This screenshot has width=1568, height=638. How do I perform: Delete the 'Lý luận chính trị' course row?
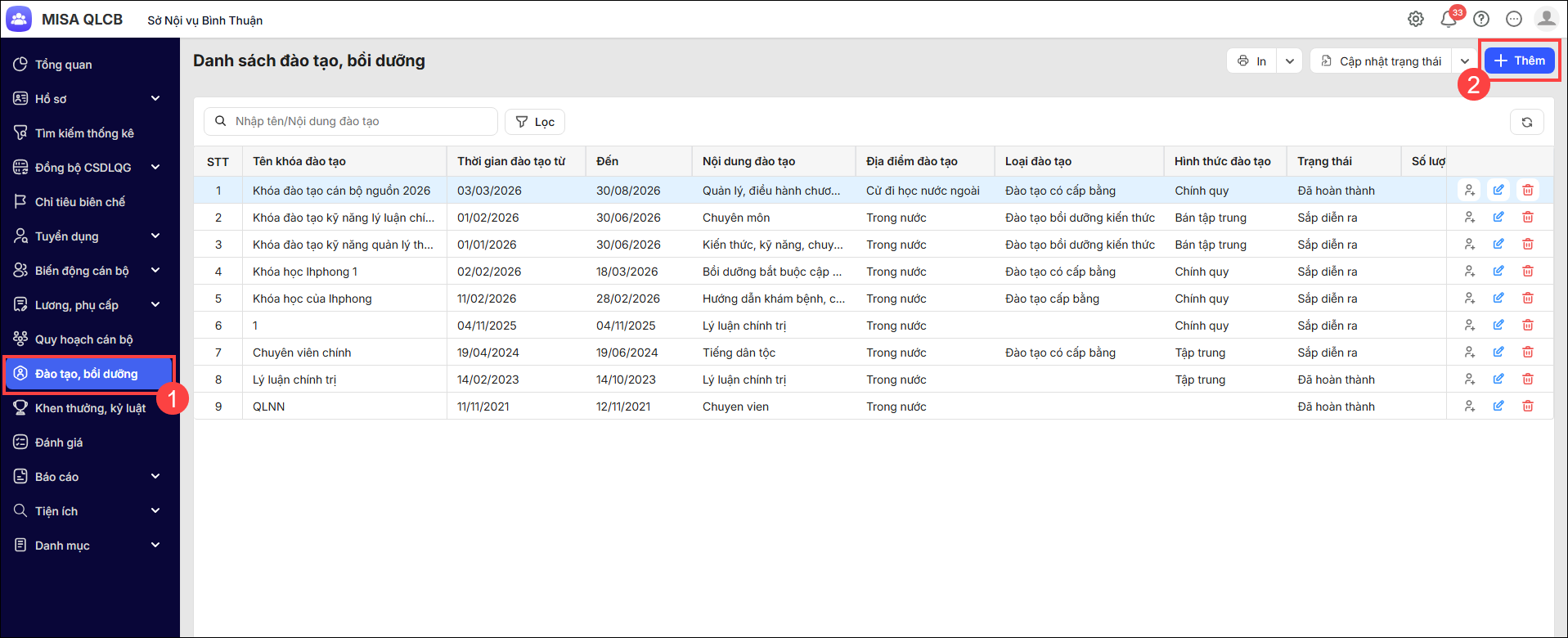pos(1527,380)
